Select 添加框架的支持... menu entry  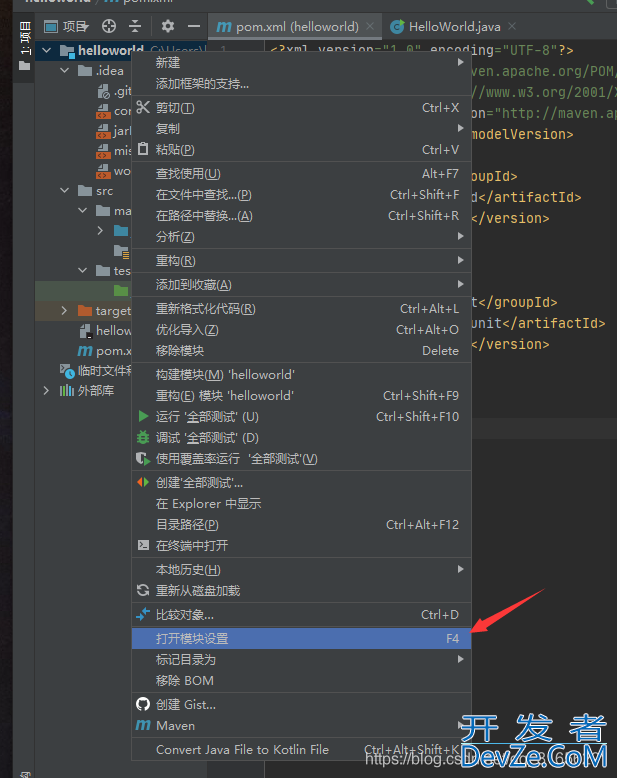pyautogui.click(x=302, y=83)
